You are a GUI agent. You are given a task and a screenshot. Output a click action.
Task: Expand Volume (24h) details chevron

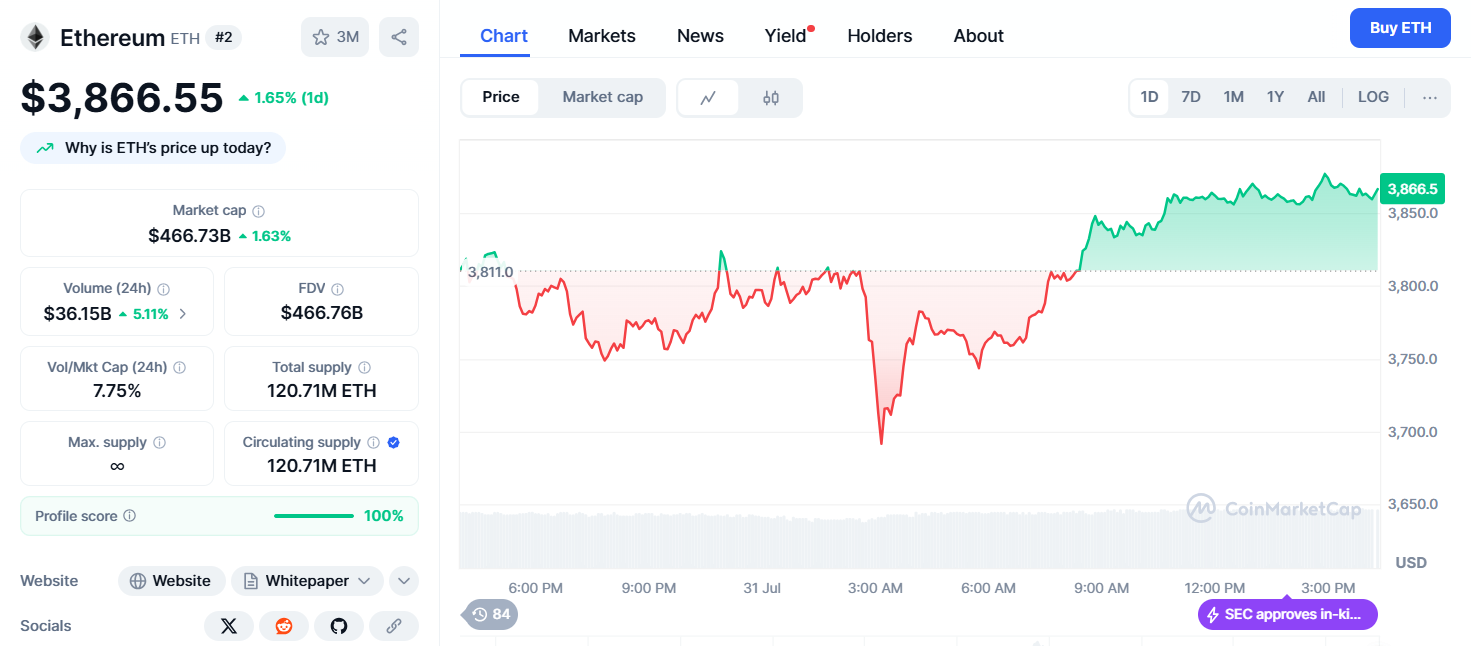point(182,314)
